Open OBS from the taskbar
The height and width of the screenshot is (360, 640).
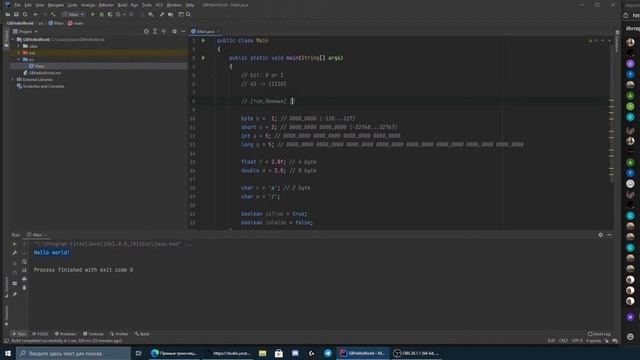(x=416, y=353)
